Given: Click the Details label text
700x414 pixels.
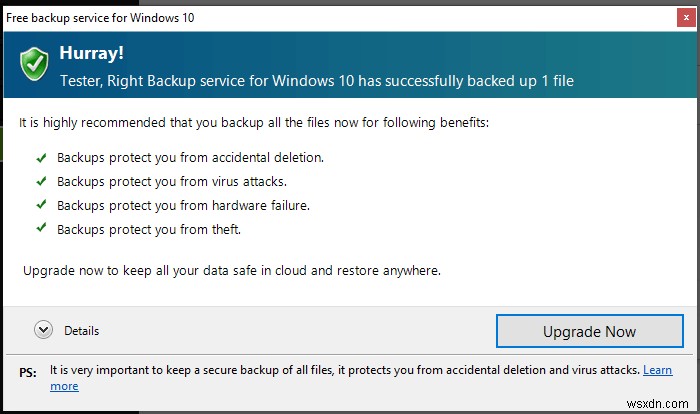Looking at the screenshot, I should (81, 331).
